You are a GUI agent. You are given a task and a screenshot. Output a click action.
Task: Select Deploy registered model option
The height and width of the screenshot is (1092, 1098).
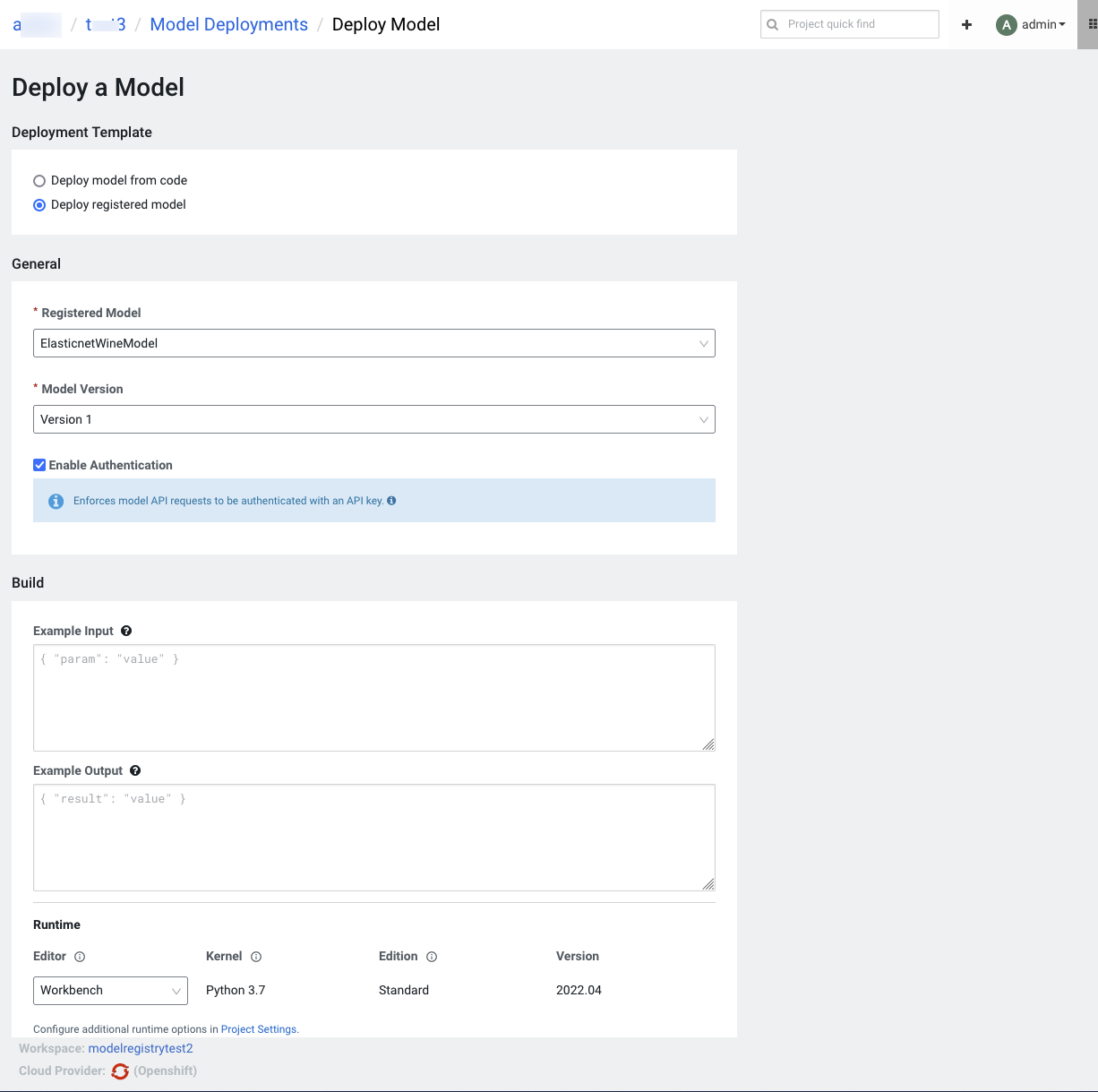coord(39,205)
